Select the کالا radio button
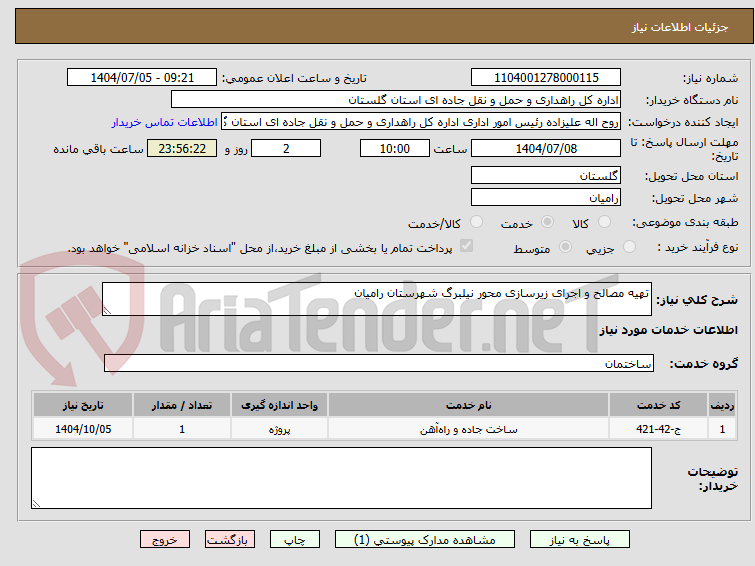This screenshot has width=755, height=566. tap(603, 222)
